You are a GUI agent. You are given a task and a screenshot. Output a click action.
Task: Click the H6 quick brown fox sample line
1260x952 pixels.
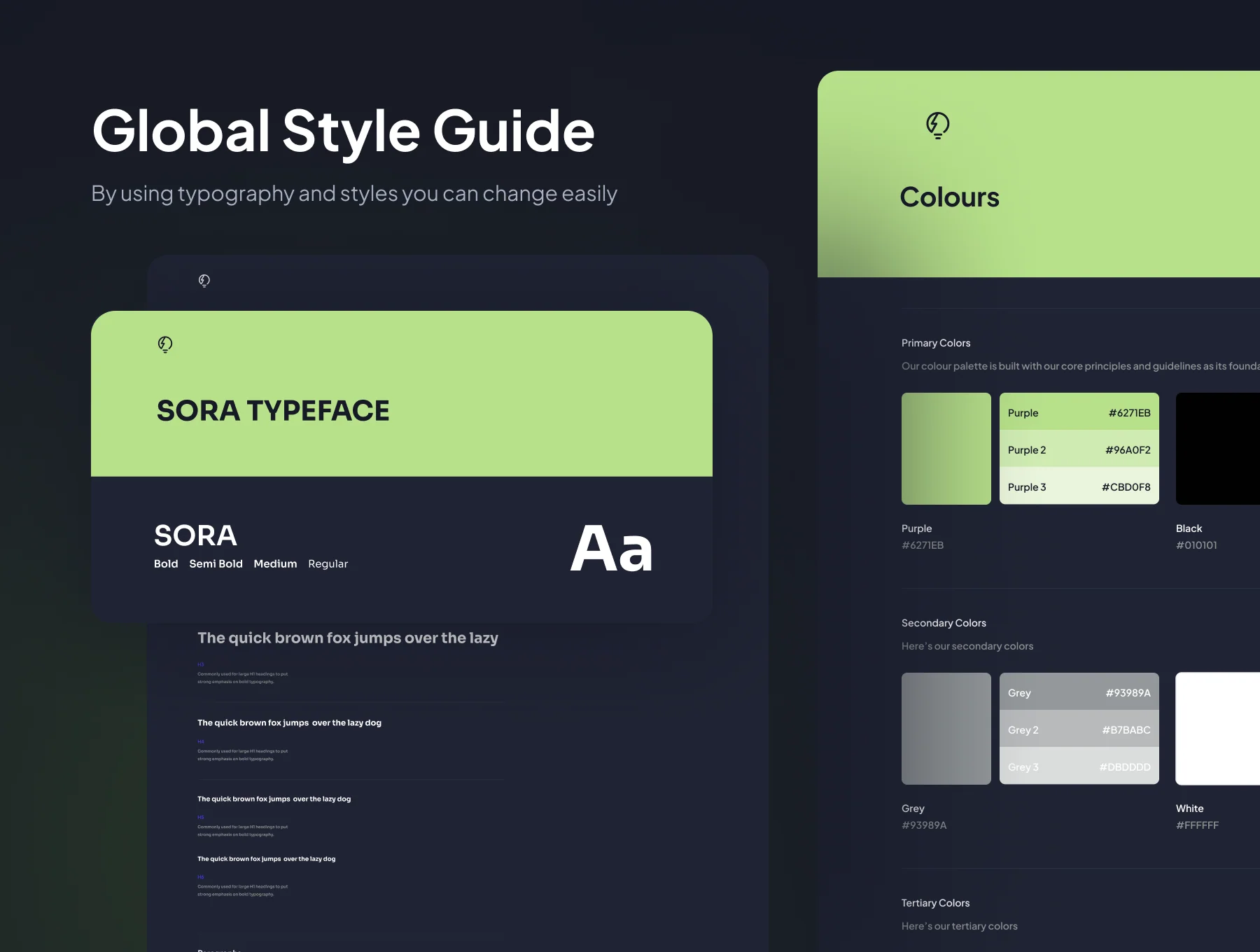[266, 859]
